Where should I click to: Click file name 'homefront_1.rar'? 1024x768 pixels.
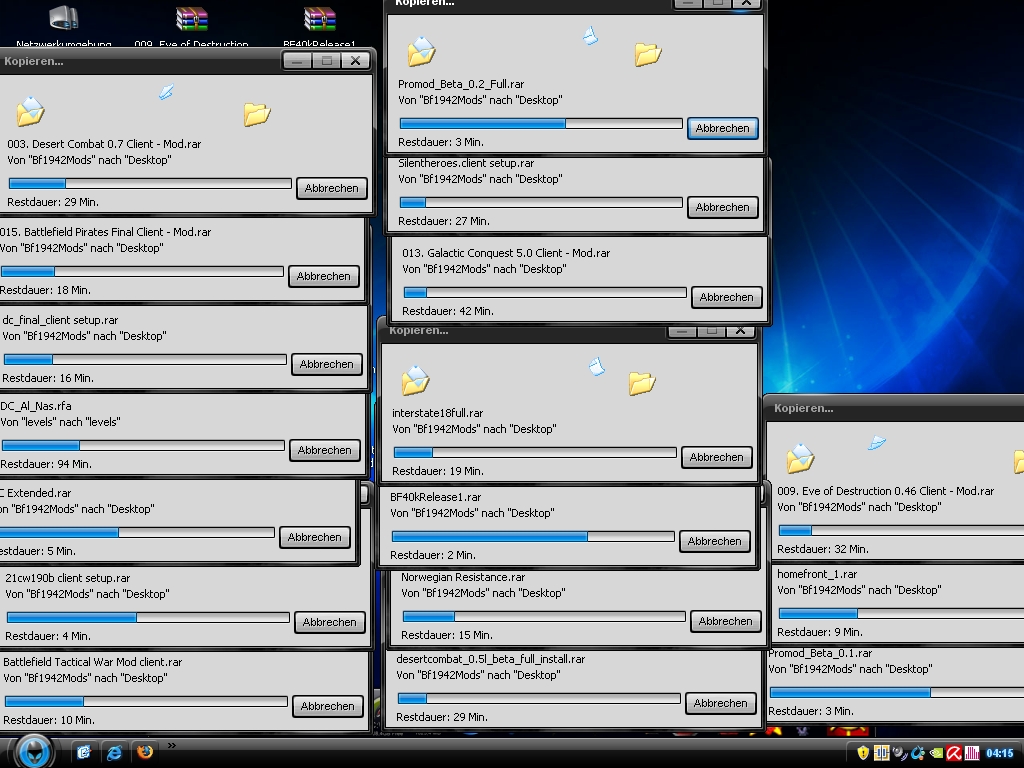(817, 574)
